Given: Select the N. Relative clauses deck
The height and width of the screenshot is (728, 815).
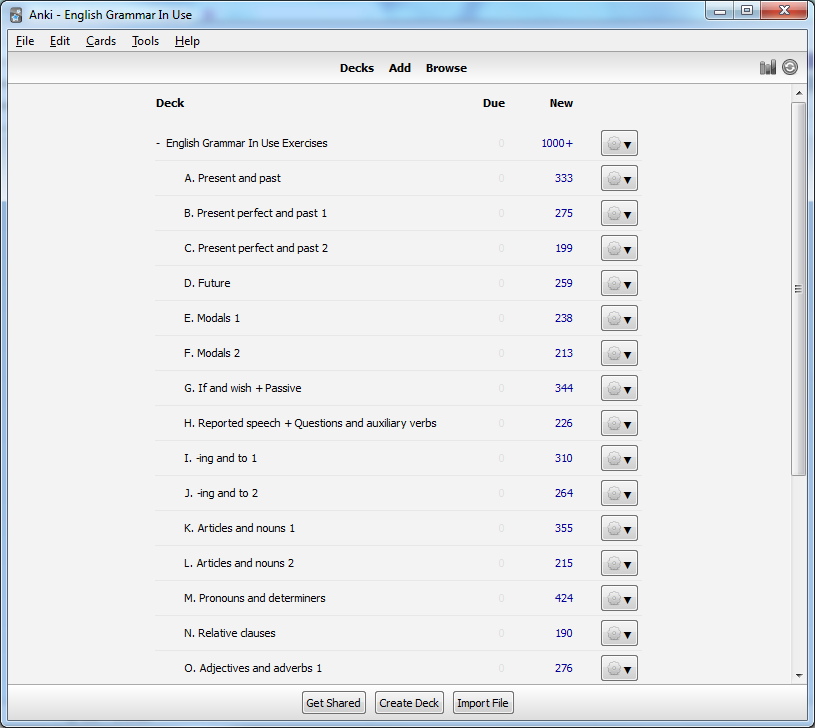Looking at the screenshot, I should 229,633.
